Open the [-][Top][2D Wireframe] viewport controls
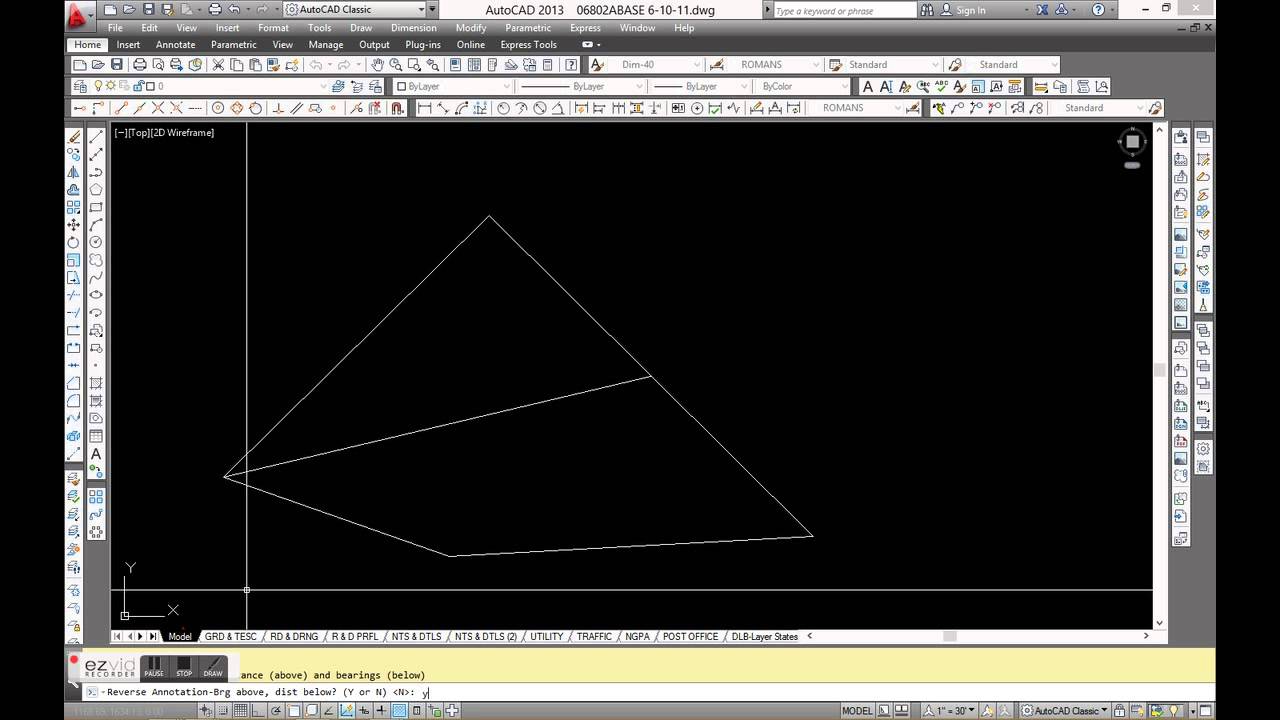Screen dimensions: 1280x720 164,132
